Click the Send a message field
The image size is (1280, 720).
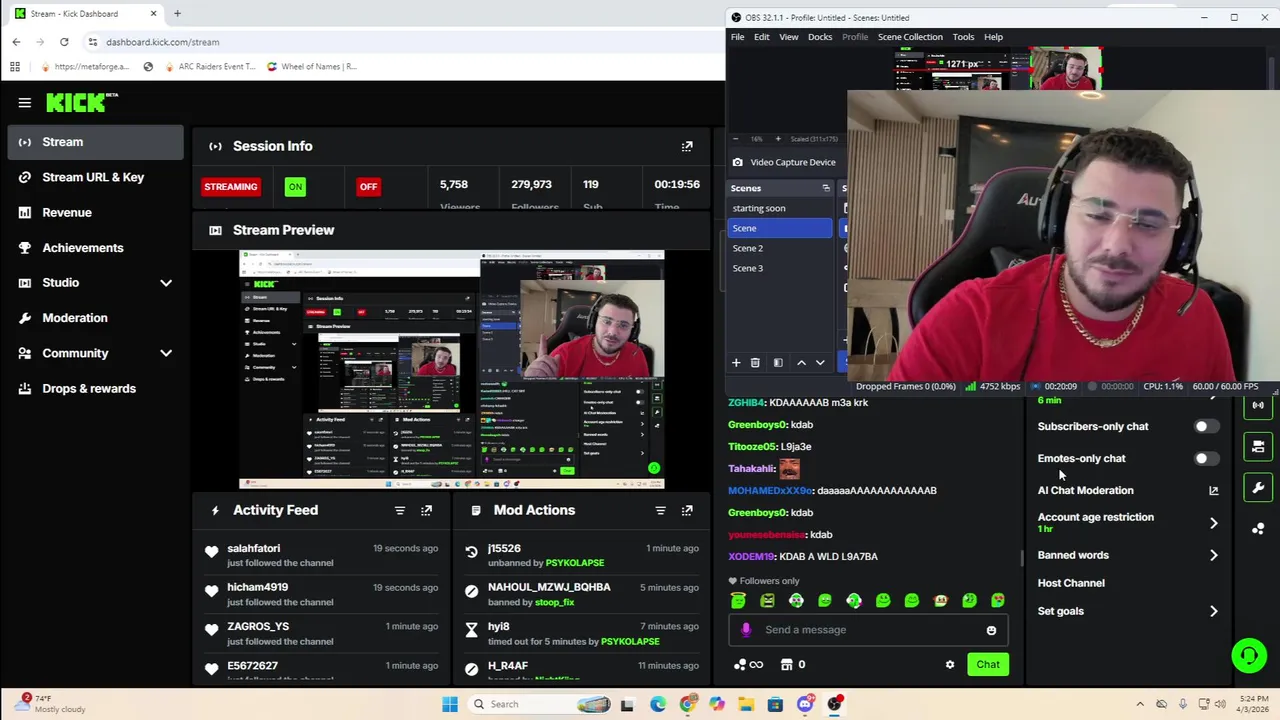[x=868, y=630]
